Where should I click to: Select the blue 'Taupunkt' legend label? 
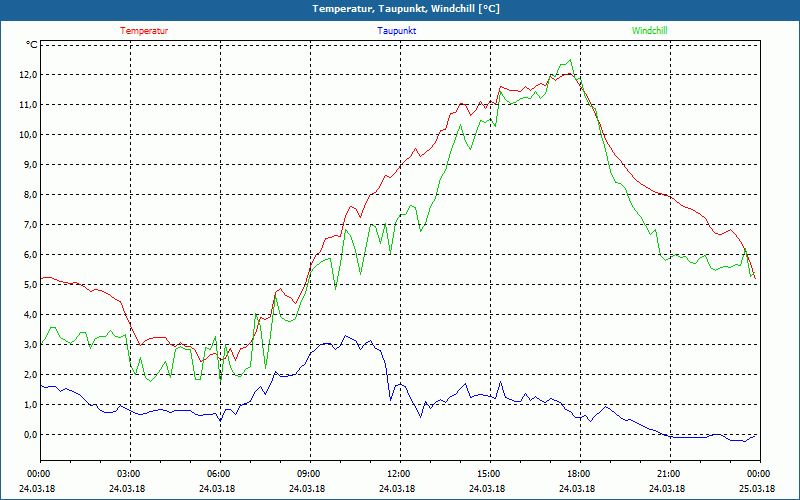[396, 31]
